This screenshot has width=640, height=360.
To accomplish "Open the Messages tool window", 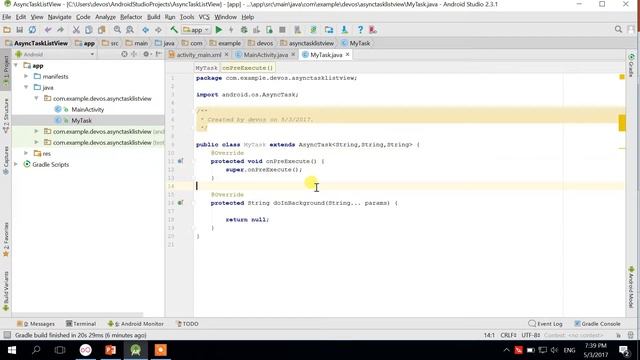I will tap(36, 324).
